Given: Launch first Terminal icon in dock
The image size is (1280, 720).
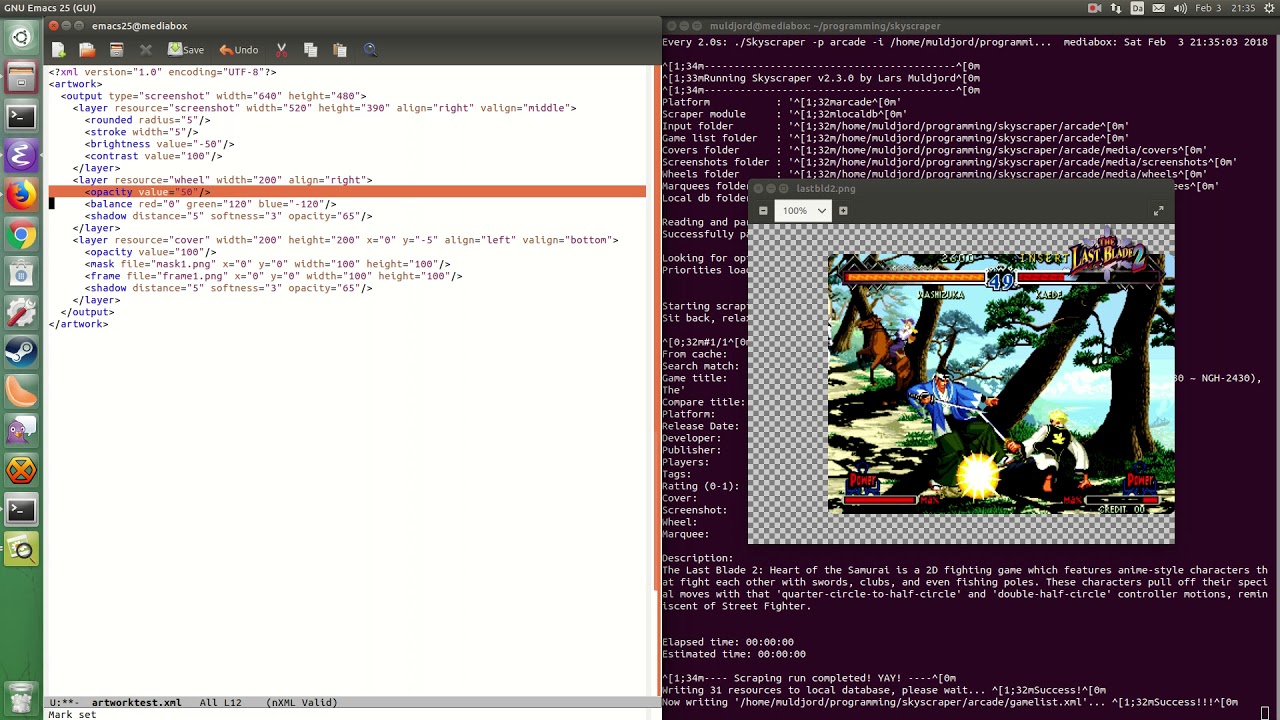Looking at the screenshot, I should click(x=21, y=117).
